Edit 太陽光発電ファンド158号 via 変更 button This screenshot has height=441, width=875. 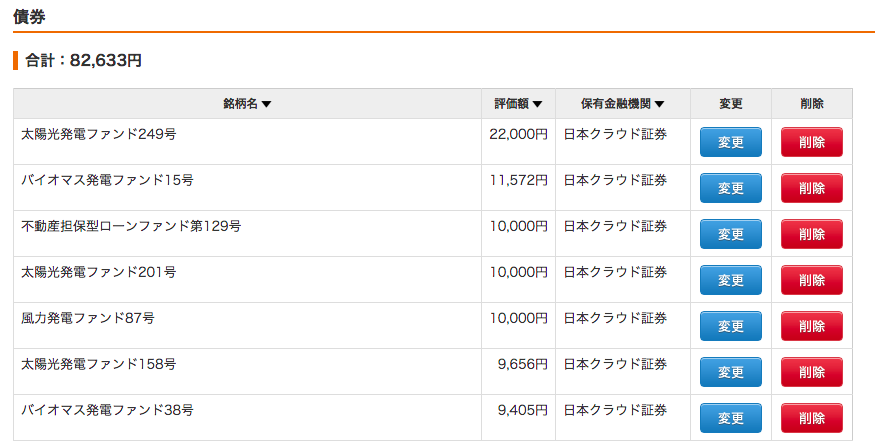[x=730, y=372]
